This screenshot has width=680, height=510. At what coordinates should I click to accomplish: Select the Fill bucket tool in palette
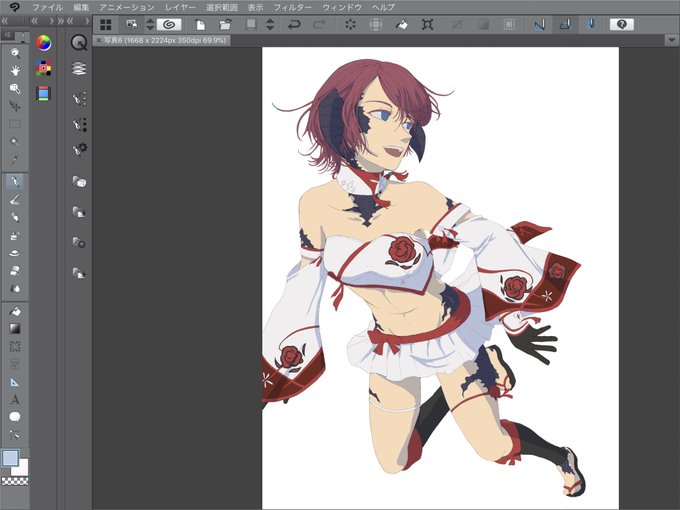(15, 311)
